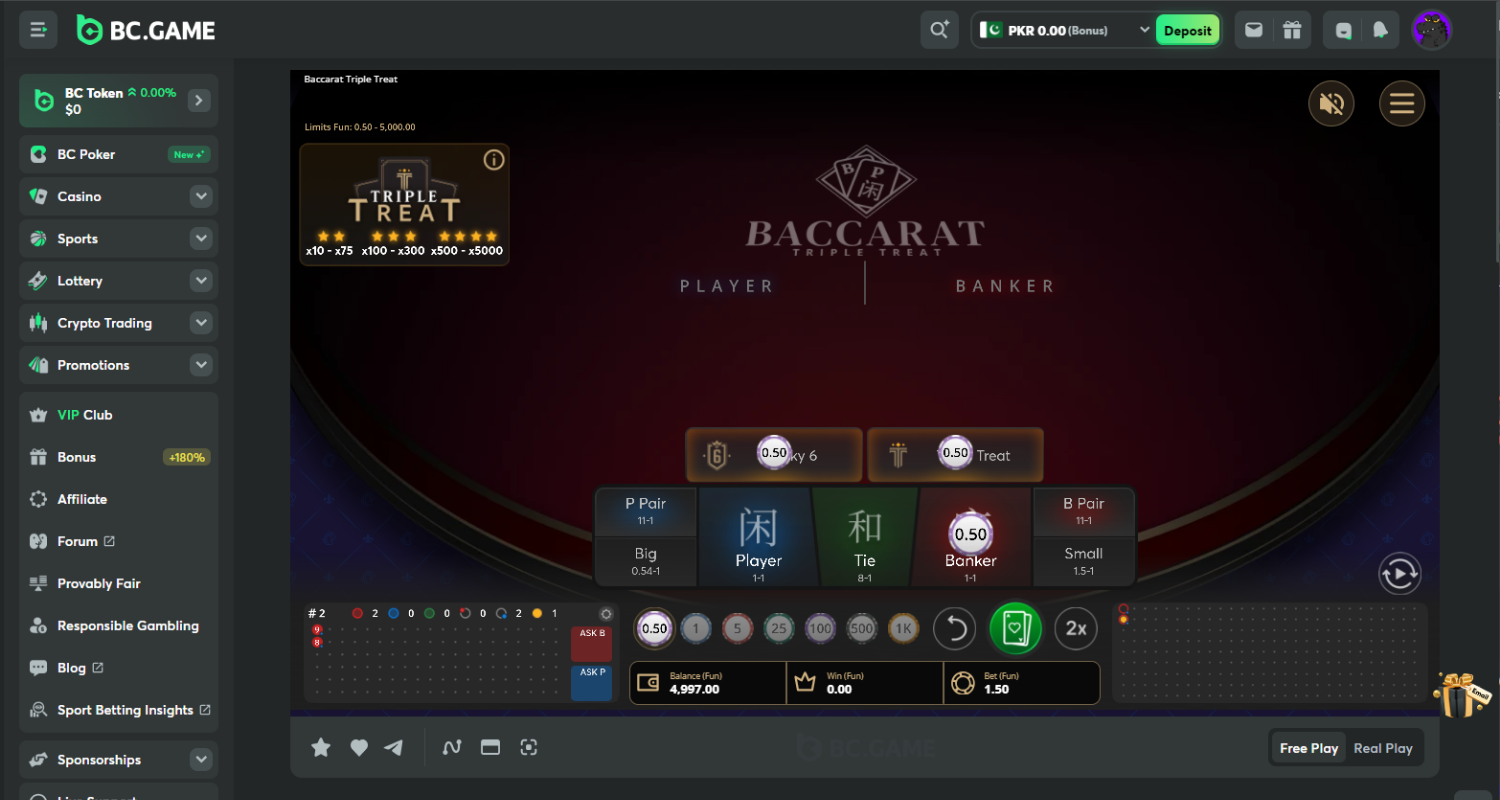Click the green Deposit button
The width and height of the screenshot is (1500, 800).
pos(1187,30)
